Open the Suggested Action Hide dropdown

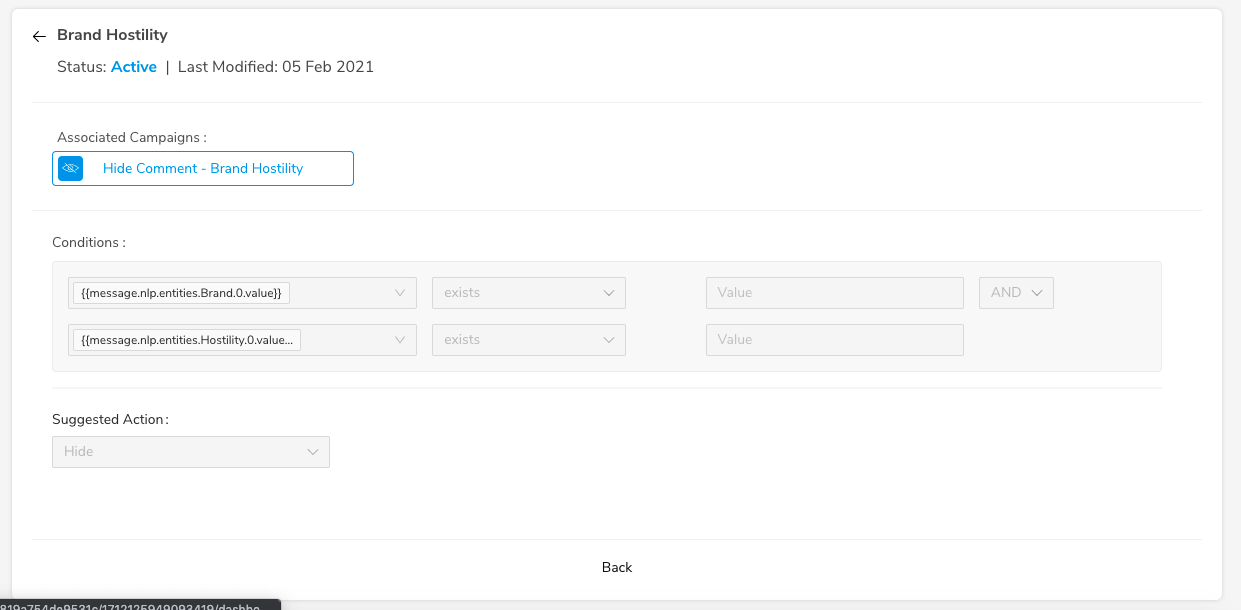(191, 452)
